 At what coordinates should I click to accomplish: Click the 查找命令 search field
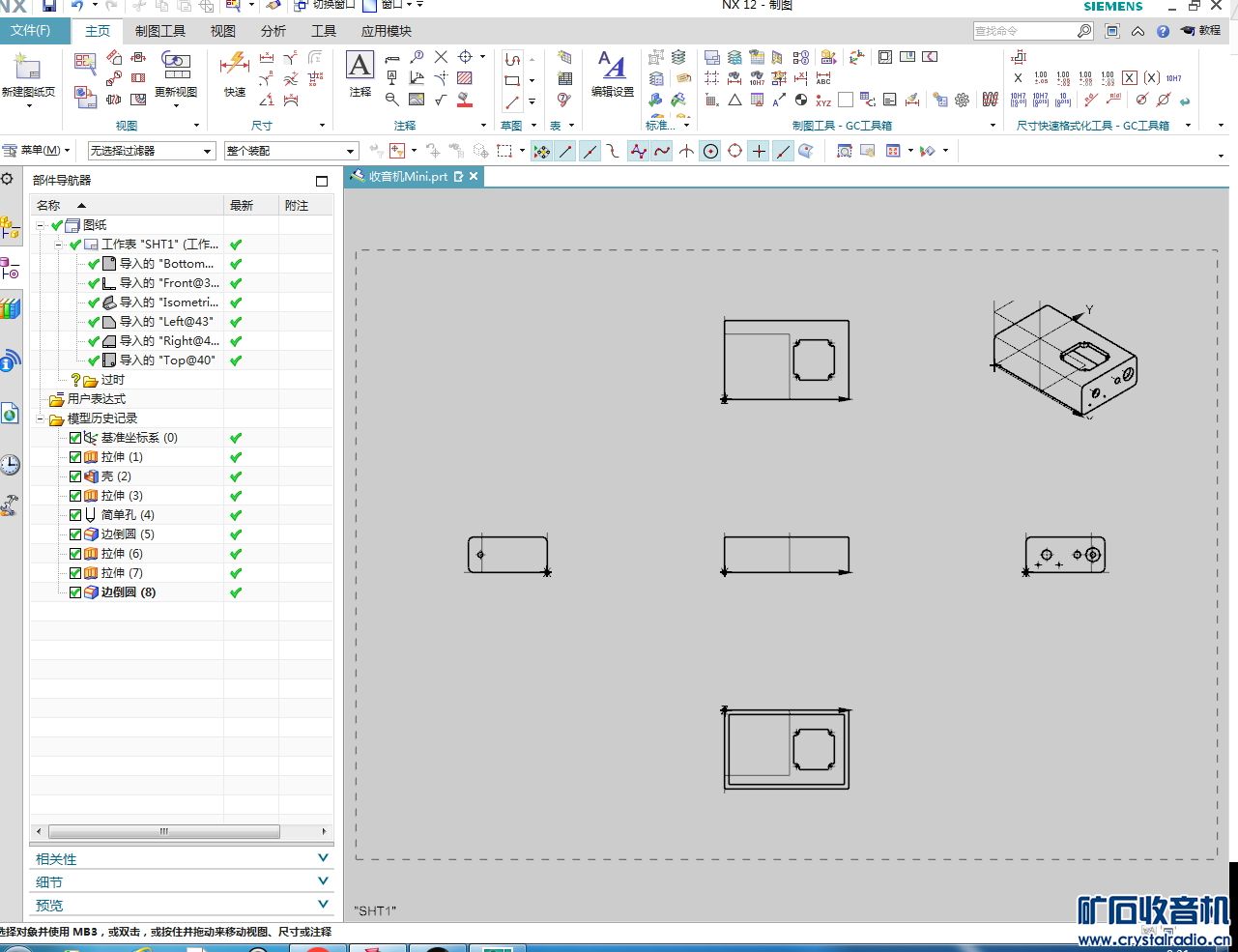pyautogui.click(x=1024, y=31)
